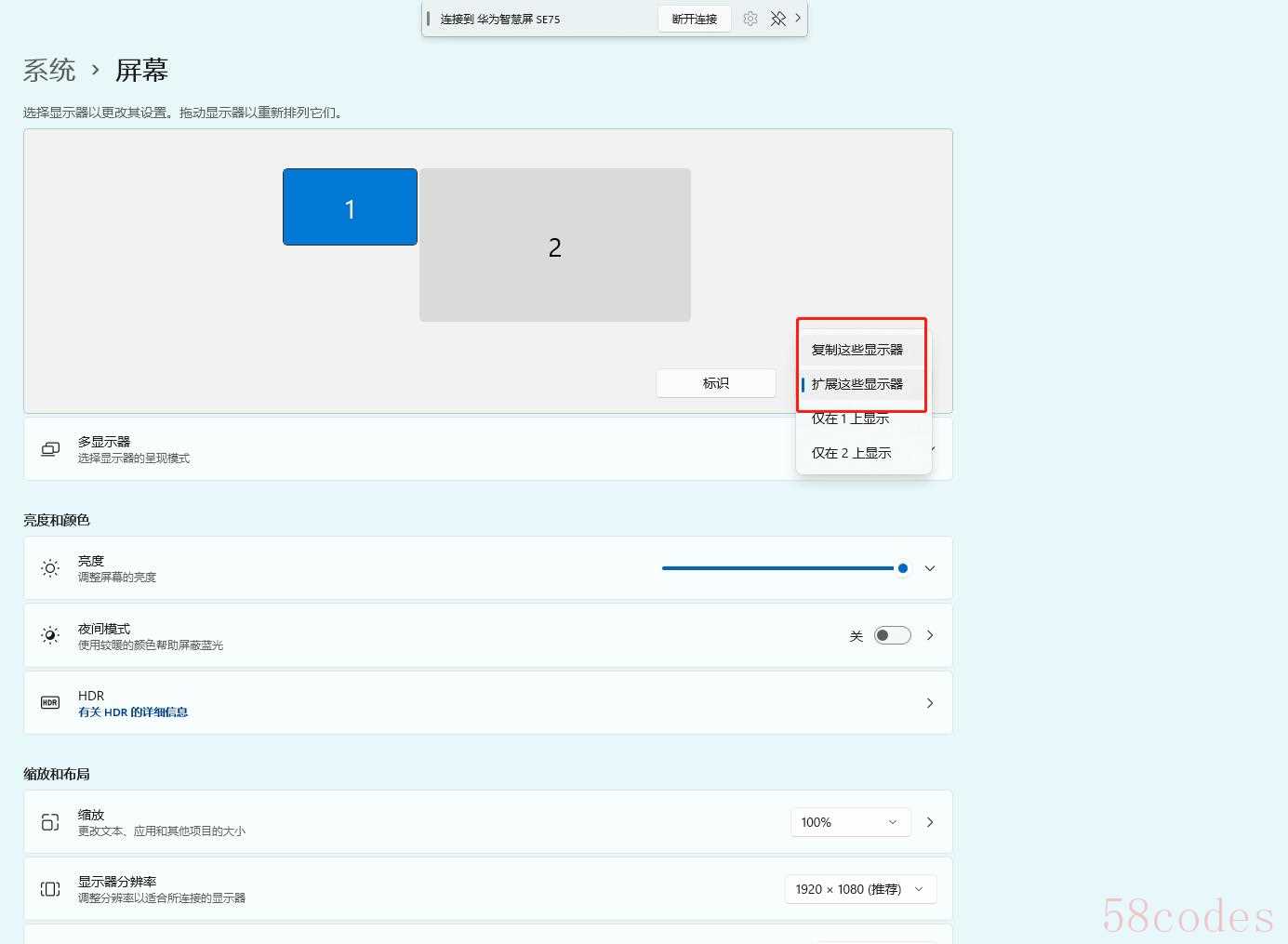Click the 缩放和布局 section heading
Image resolution: width=1288 pixels, height=944 pixels.
coord(57,774)
